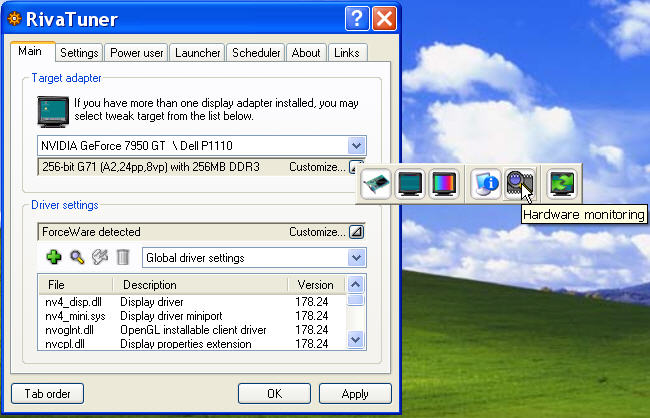This screenshot has width=650, height=418.
Task: Click the teal monitor icon in popup toolbar
Action: click(410, 183)
